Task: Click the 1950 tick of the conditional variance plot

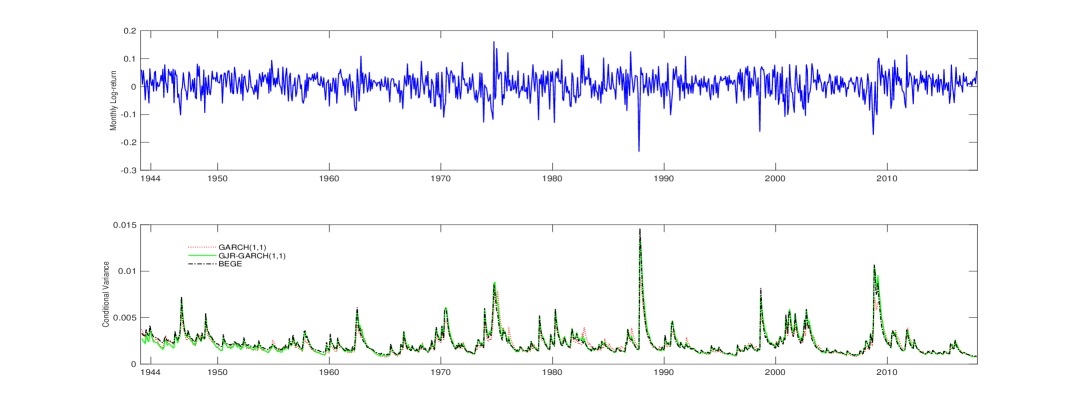Action: click(x=218, y=371)
